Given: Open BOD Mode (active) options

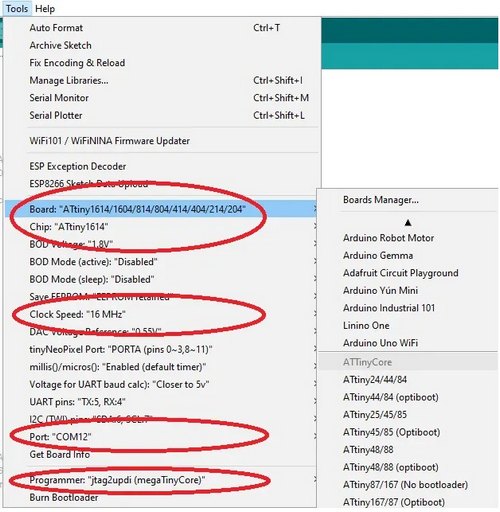Looking at the screenshot, I should (x=162, y=262).
